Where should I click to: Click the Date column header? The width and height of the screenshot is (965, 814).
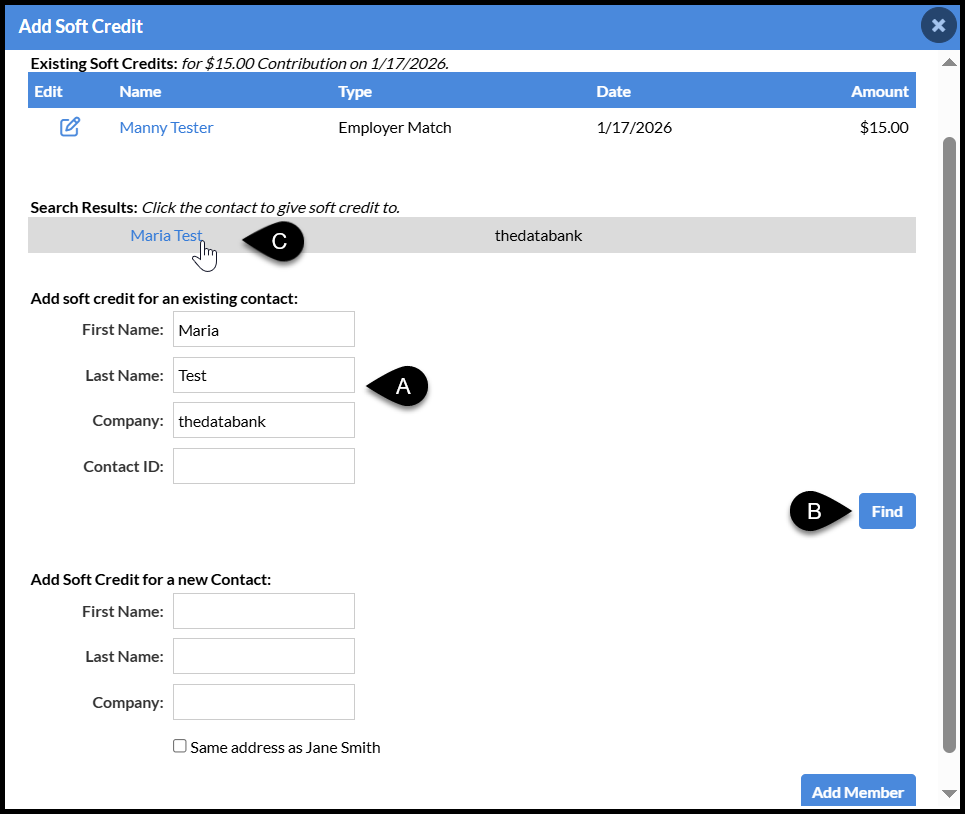click(614, 92)
